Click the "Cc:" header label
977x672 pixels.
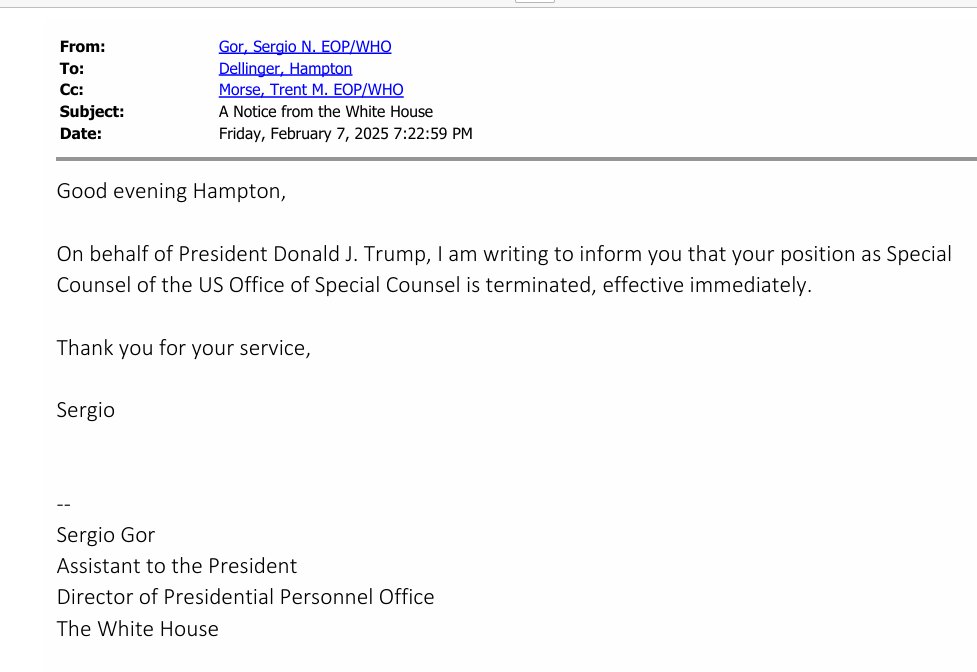tap(72, 90)
